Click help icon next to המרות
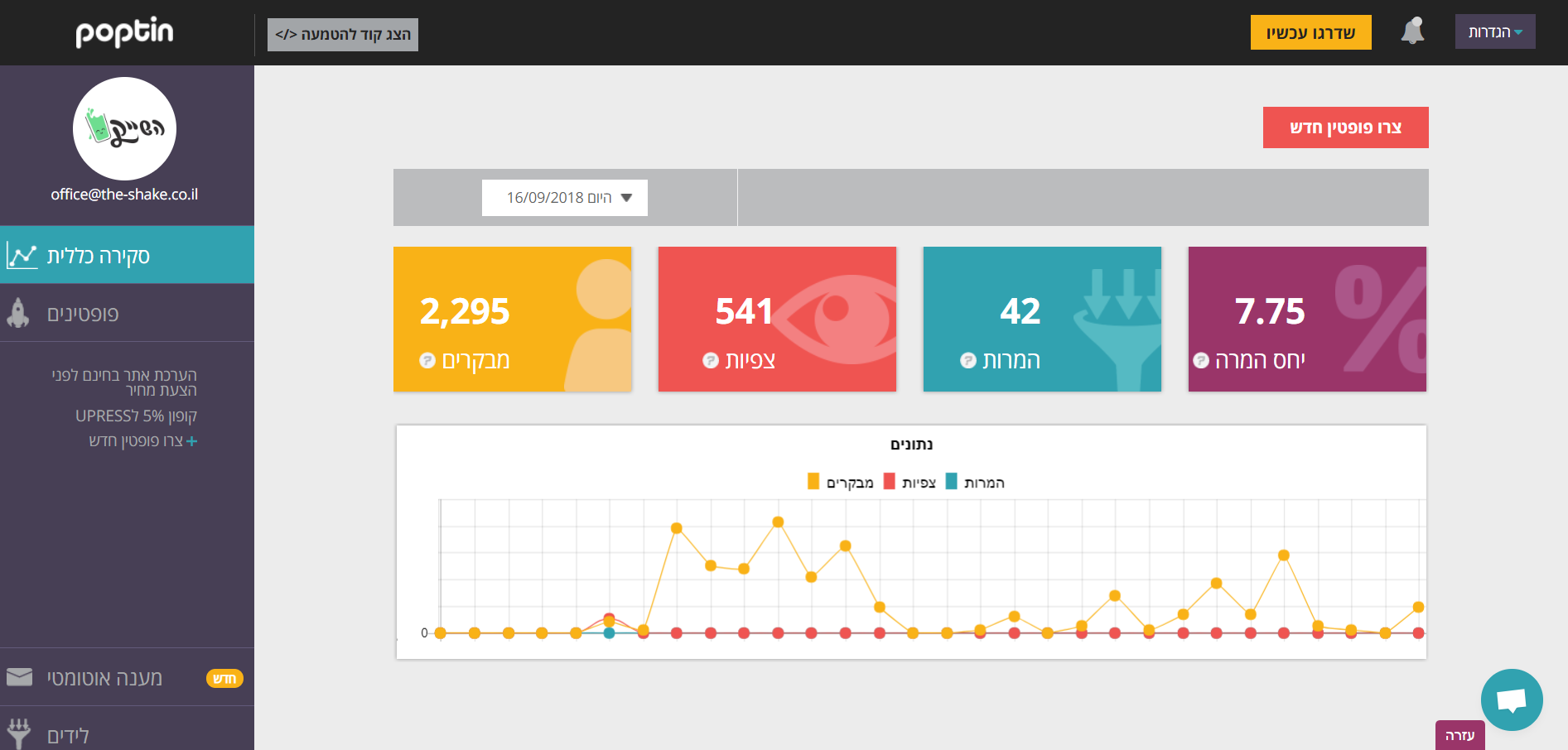1568x750 pixels. pyautogui.click(x=967, y=360)
